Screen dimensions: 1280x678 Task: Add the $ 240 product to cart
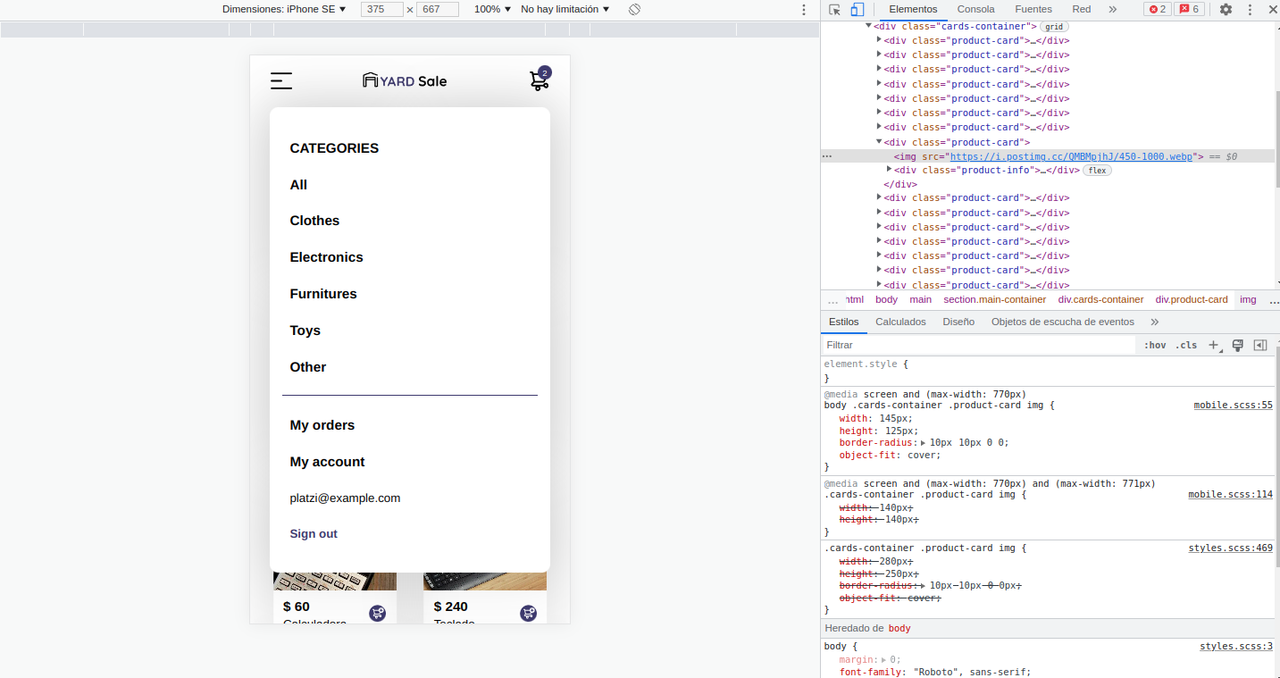coord(528,613)
